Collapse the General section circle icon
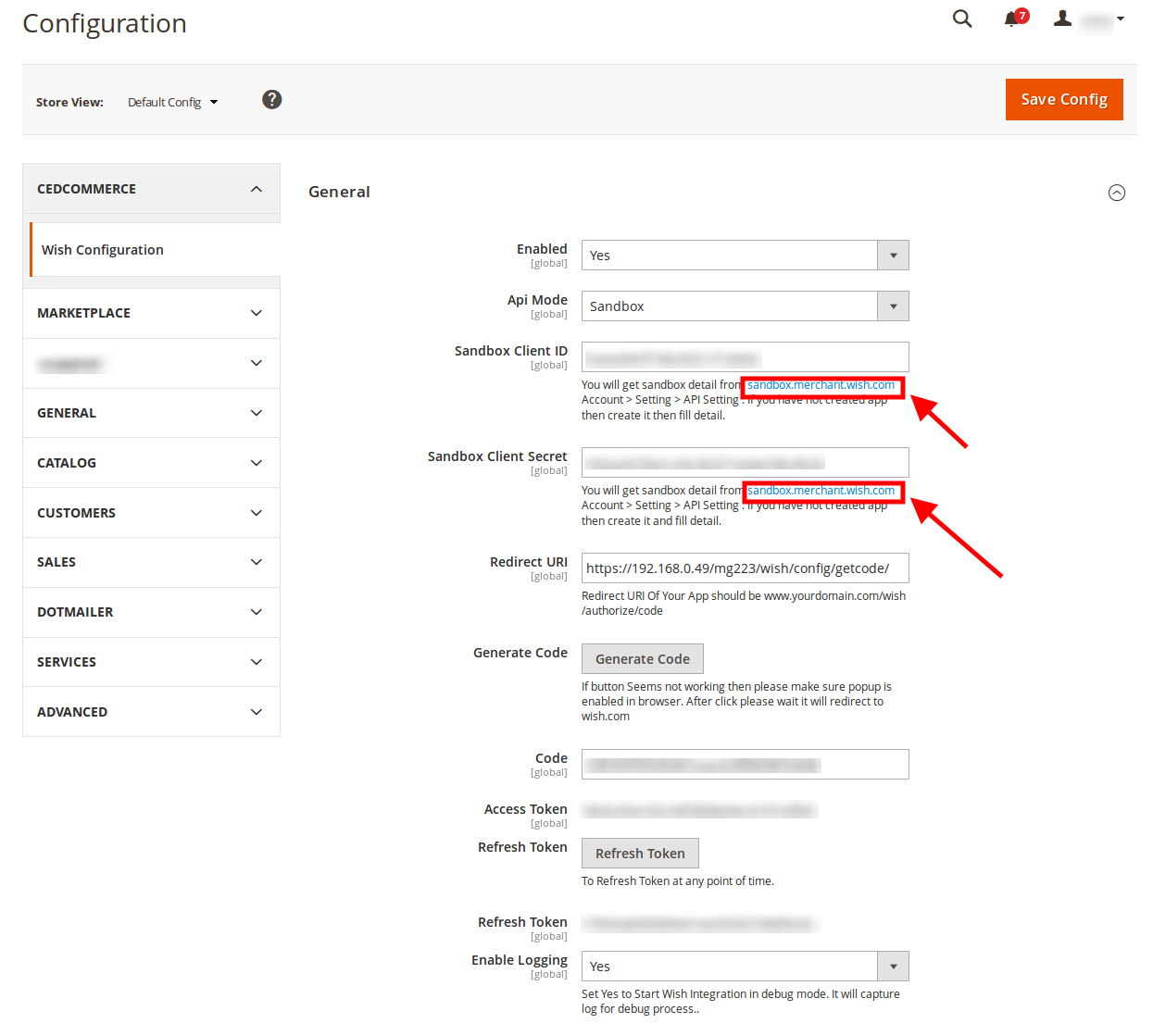The width and height of the screenshot is (1153, 1036). [1117, 193]
